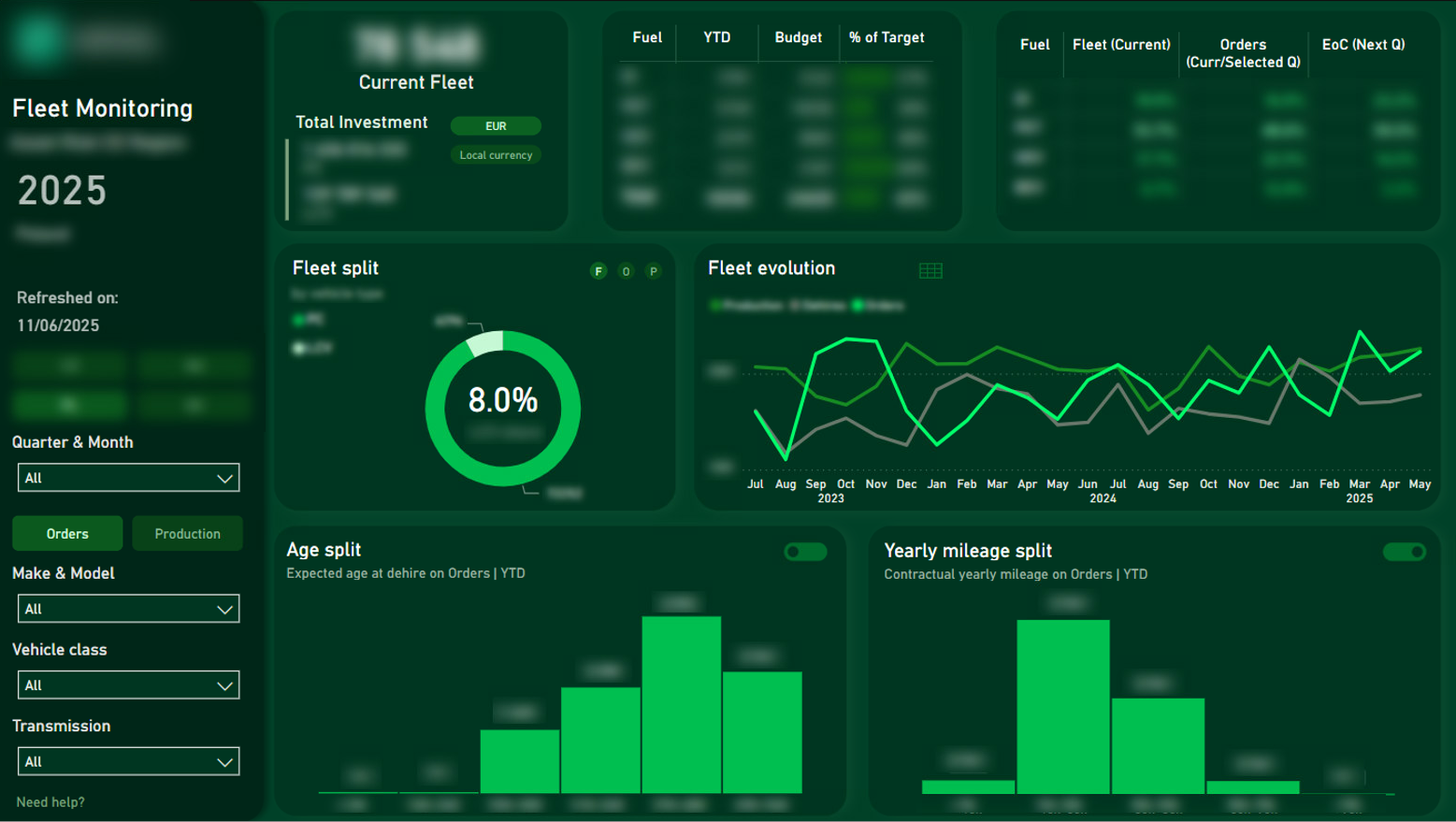The height and width of the screenshot is (822, 1456).
Task: Select the pale segment of the donut chart
Action: (x=485, y=344)
